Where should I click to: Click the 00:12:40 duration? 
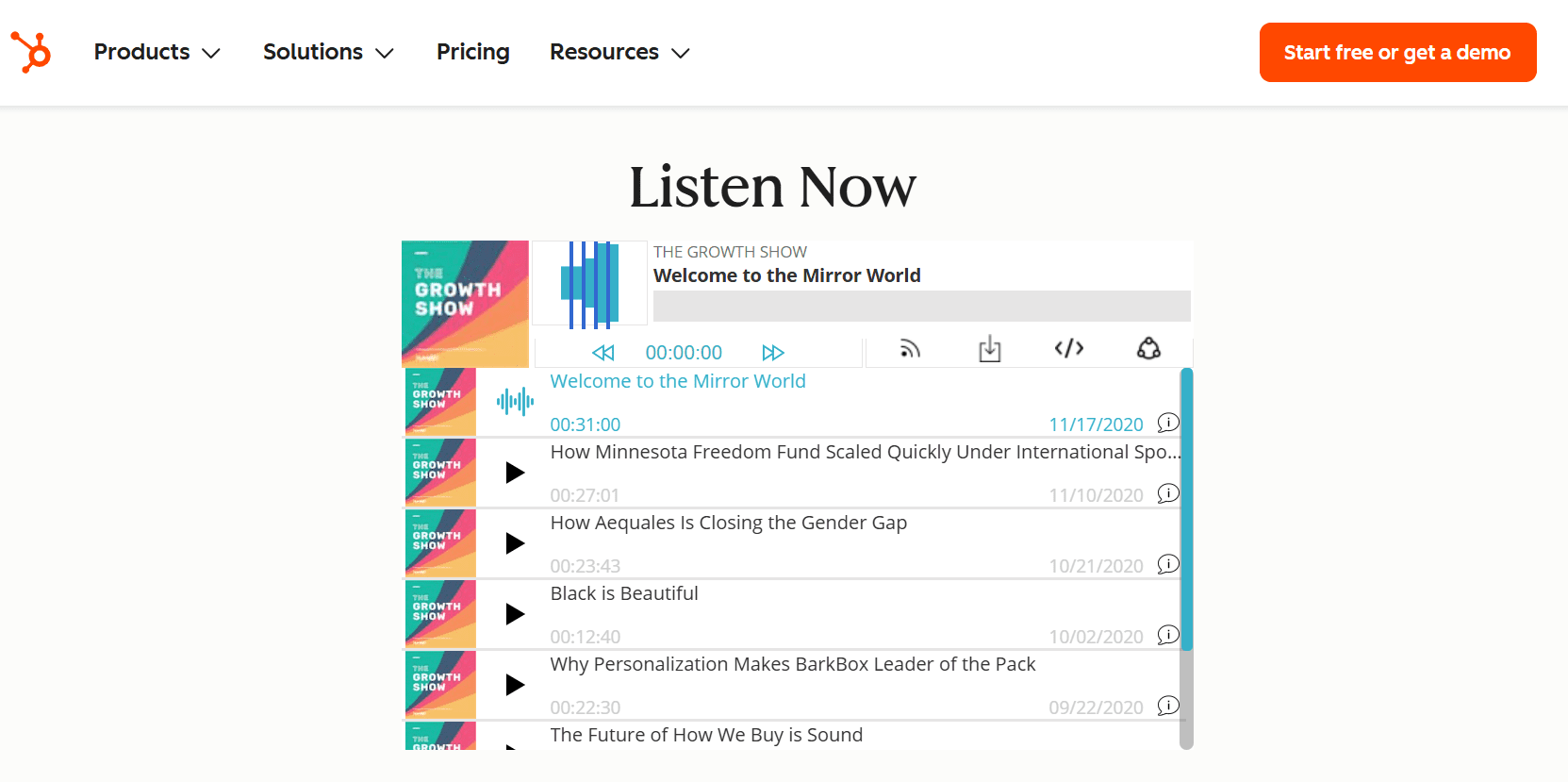[586, 637]
